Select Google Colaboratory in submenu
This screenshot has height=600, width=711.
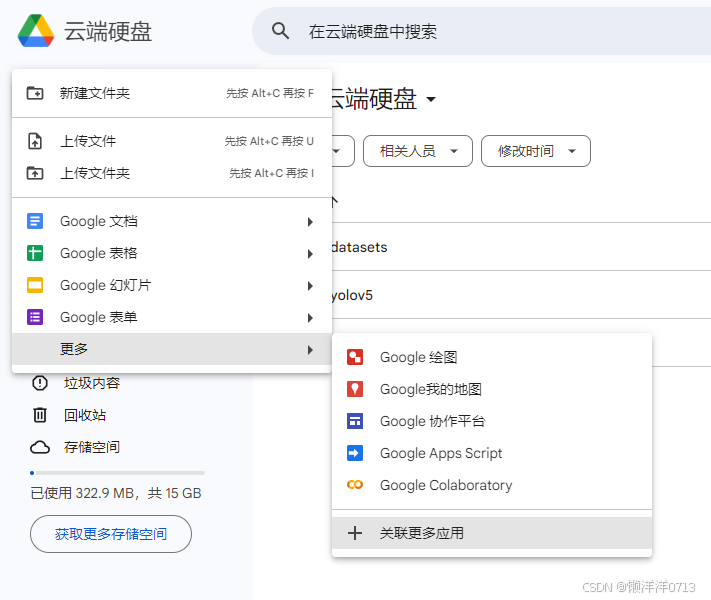click(x=492, y=485)
